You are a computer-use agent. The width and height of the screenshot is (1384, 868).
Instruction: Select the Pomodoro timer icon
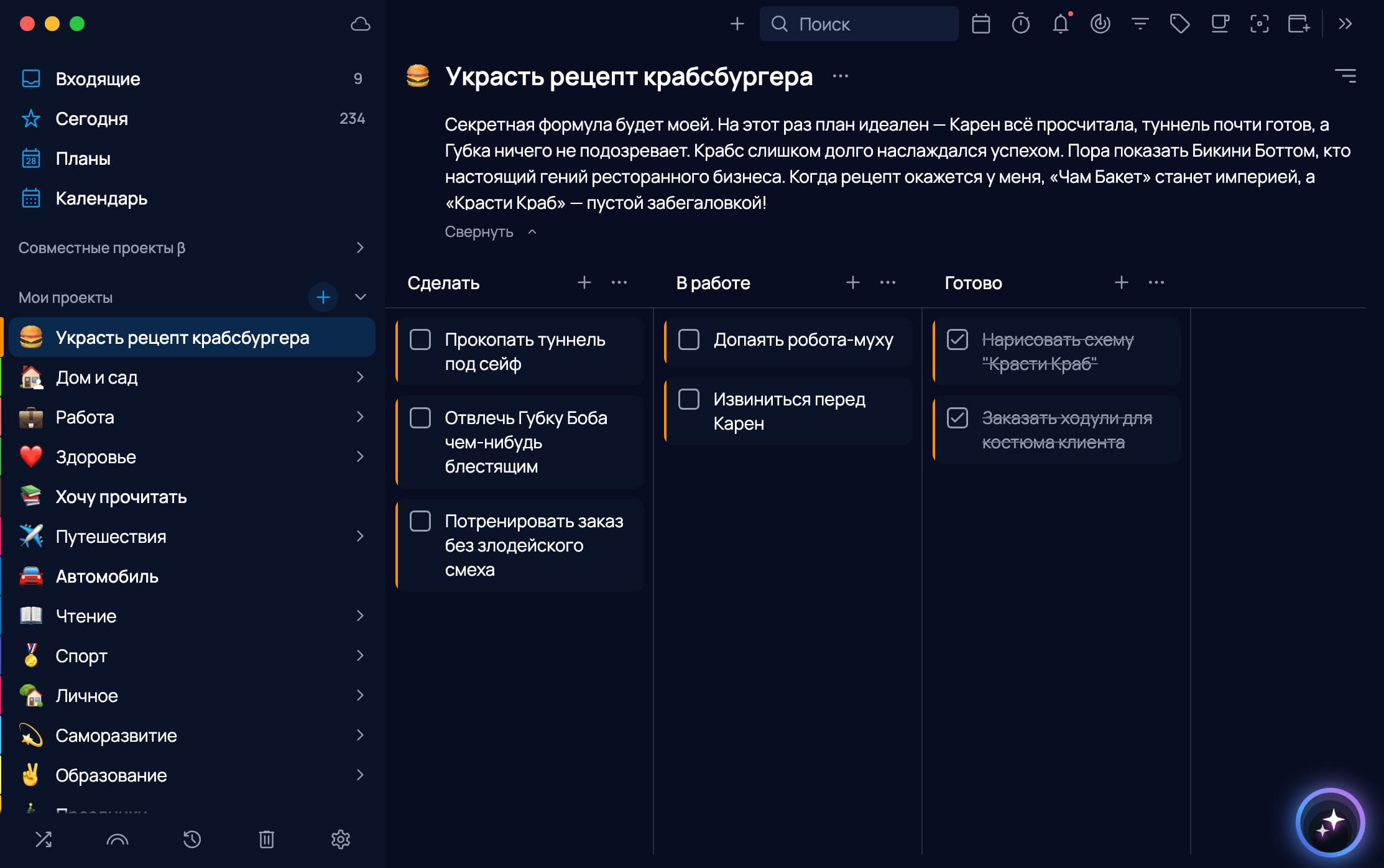(1021, 24)
